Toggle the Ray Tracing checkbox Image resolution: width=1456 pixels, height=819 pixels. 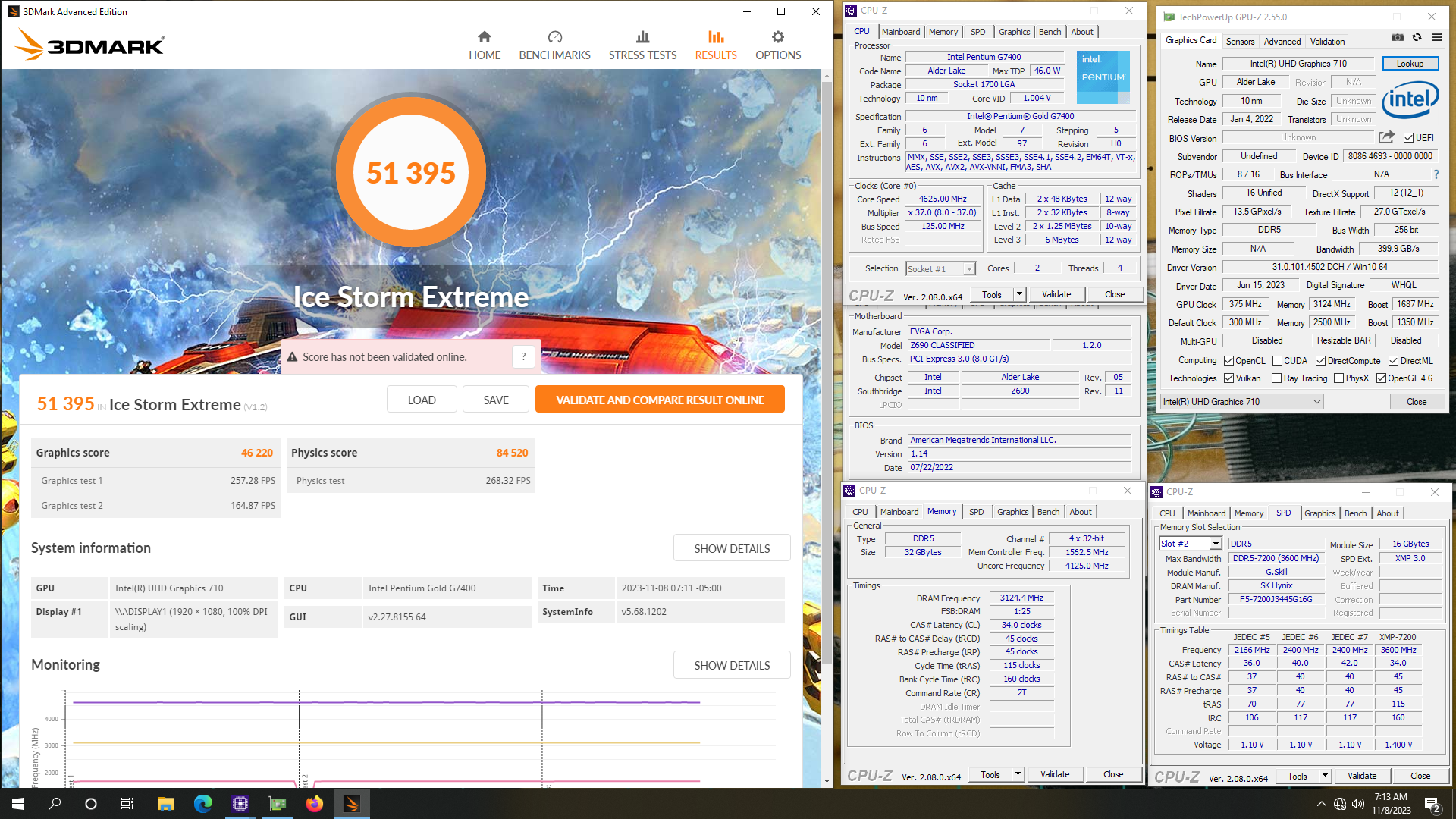(1276, 378)
